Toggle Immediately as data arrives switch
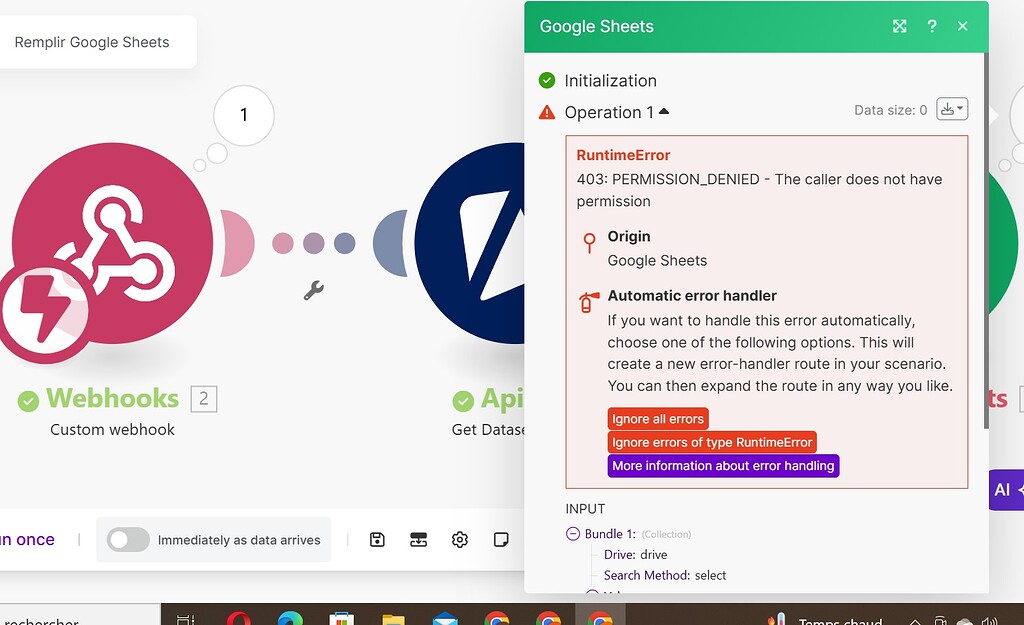 pyautogui.click(x=128, y=539)
